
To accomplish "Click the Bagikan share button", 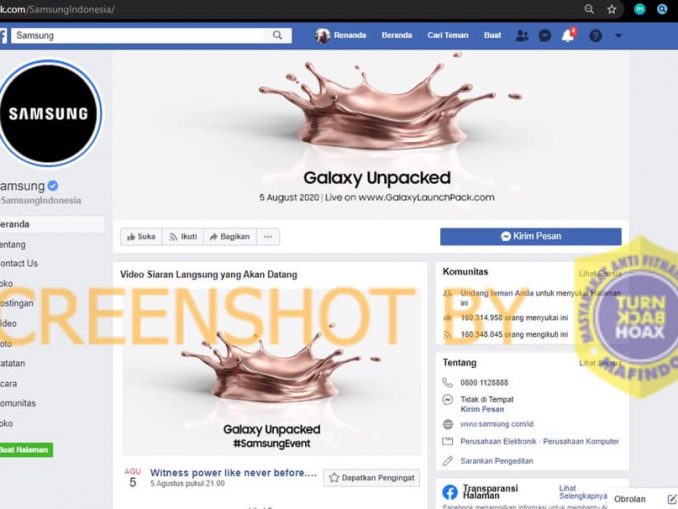I will (x=230, y=237).
